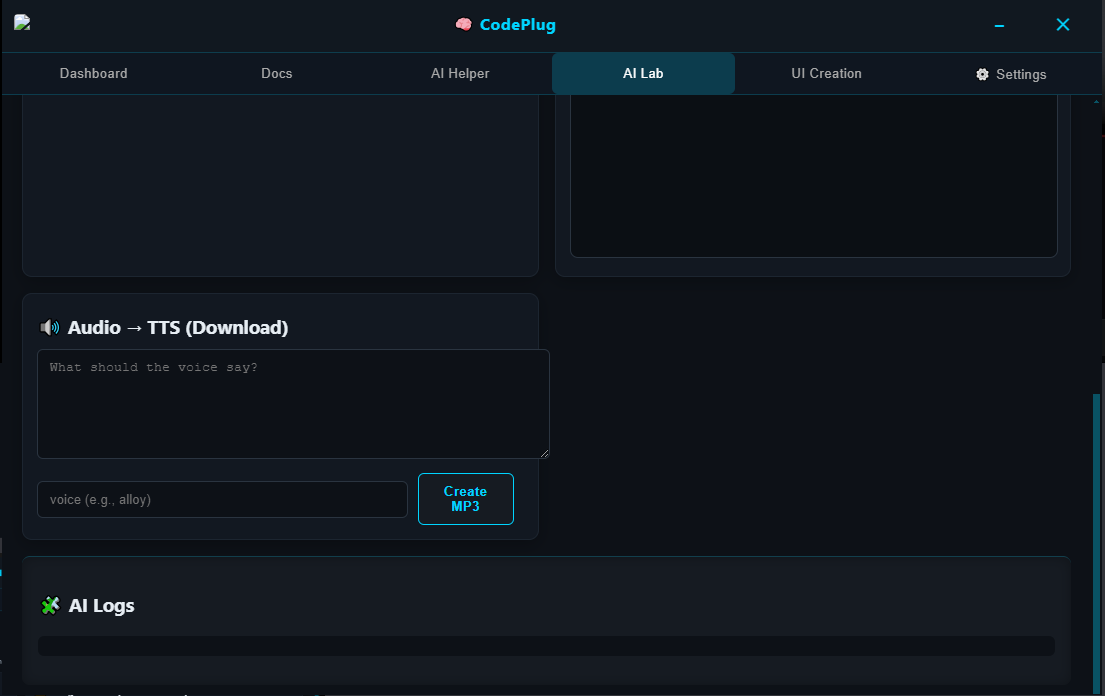The image size is (1105, 696).
Task: Click the 'What should the voice say?' textarea
Action: [x=293, y=403]
